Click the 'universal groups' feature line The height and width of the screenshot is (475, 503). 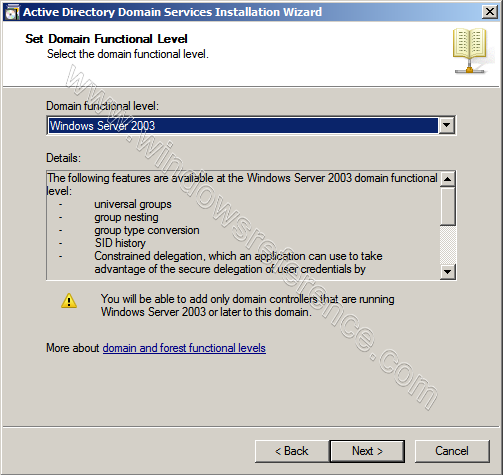point(133,204)
